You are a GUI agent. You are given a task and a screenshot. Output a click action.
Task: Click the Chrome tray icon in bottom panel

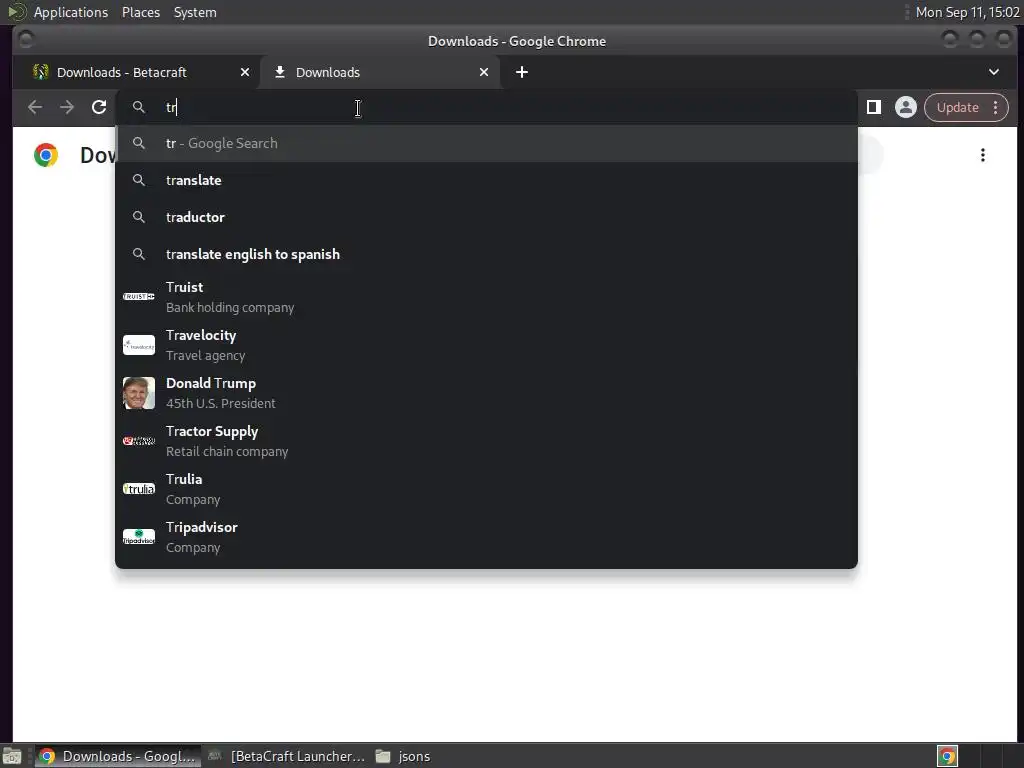pos(947,756)
